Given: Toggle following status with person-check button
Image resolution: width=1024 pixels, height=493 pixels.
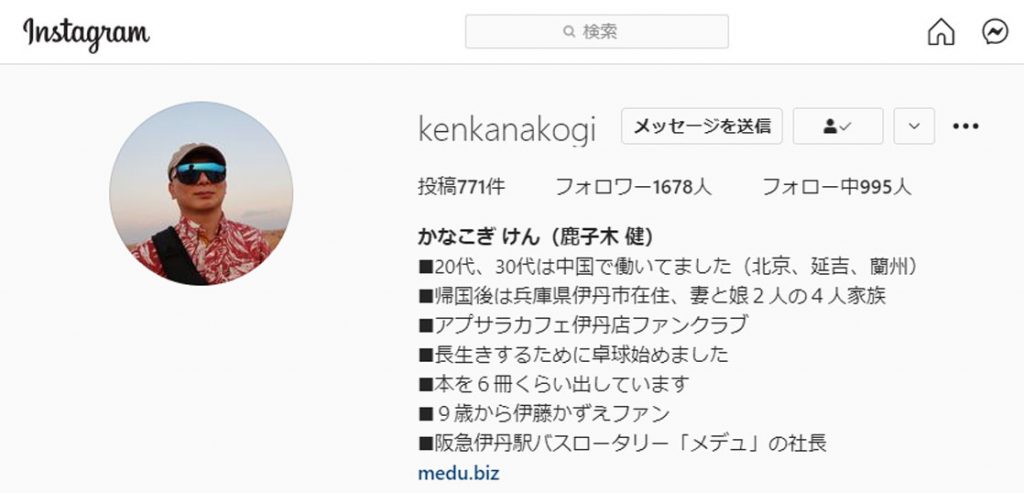Looking at the screenshot, I should click(838, 126).
